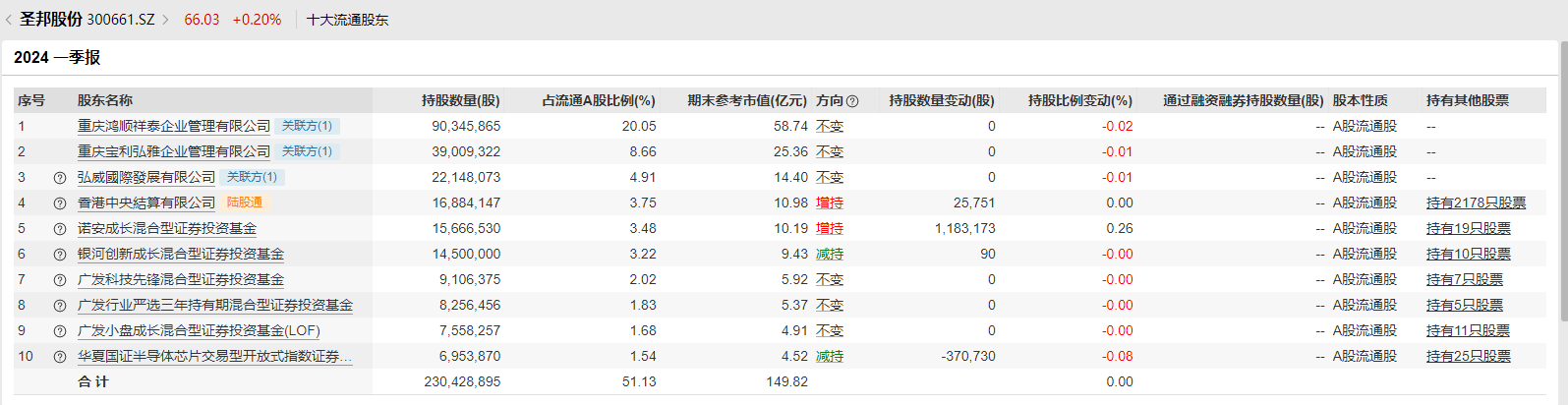Image resolution: width=1568 pixels, height=405 pixels.
Task: Click the 陆股通 tag
Action: pyautogui.click(x=245, y=202)
